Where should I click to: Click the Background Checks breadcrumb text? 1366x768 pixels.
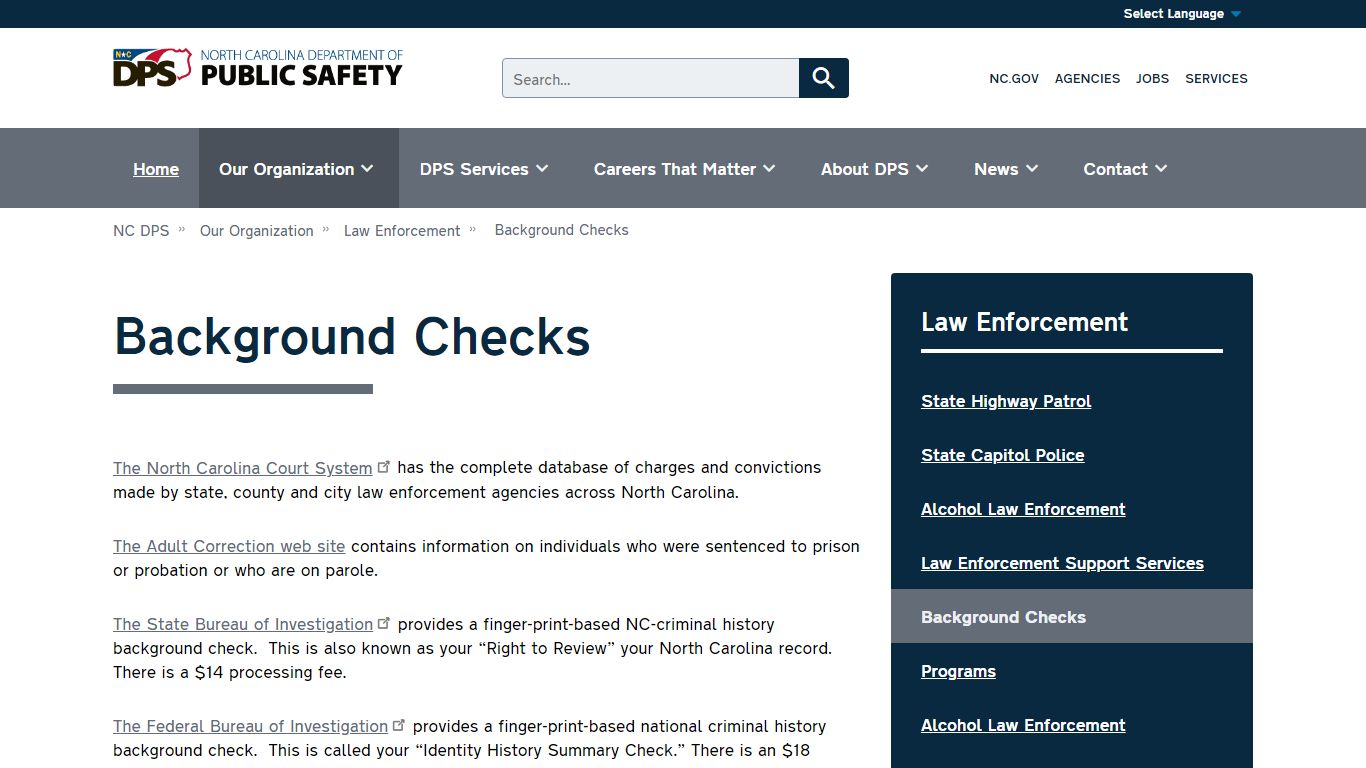click(x=562, y=230)
